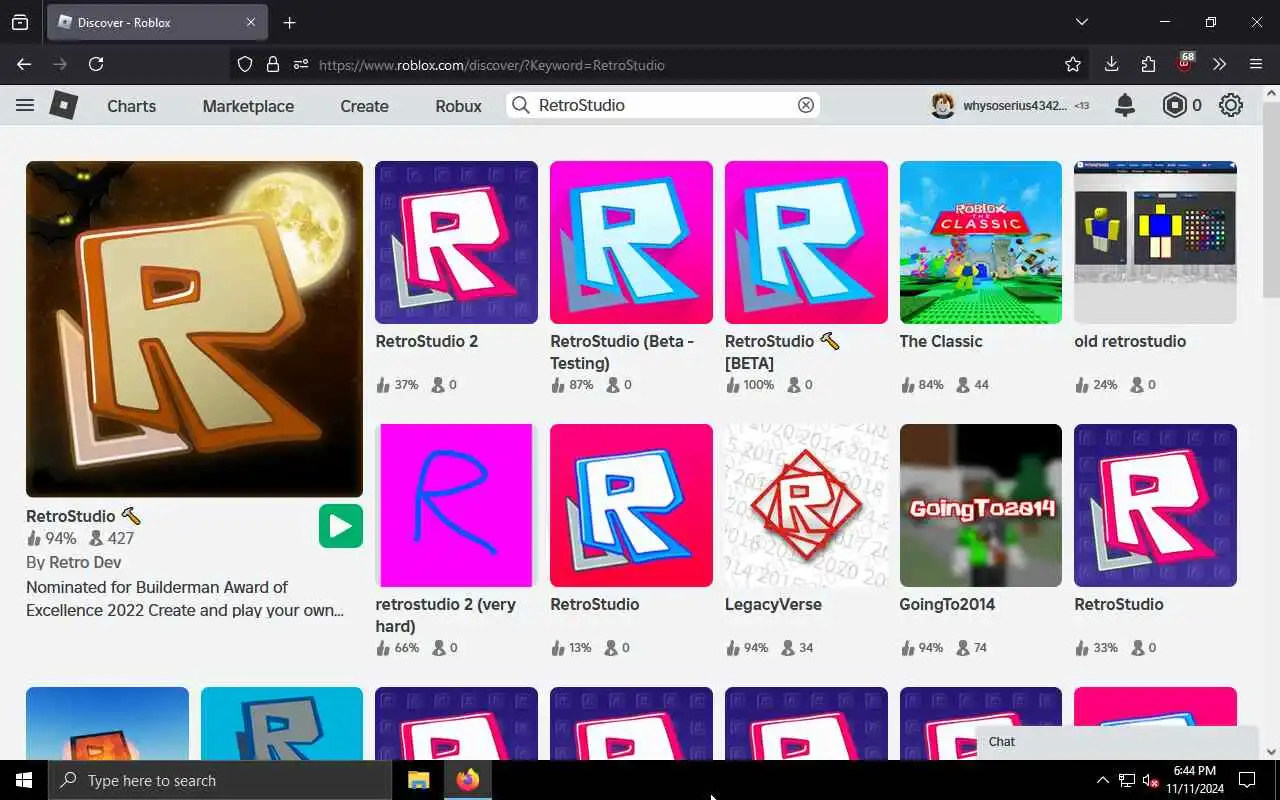The image size is (1280, 800).
Task: Open the Robux menu item
Action: [x=458, y=106]
